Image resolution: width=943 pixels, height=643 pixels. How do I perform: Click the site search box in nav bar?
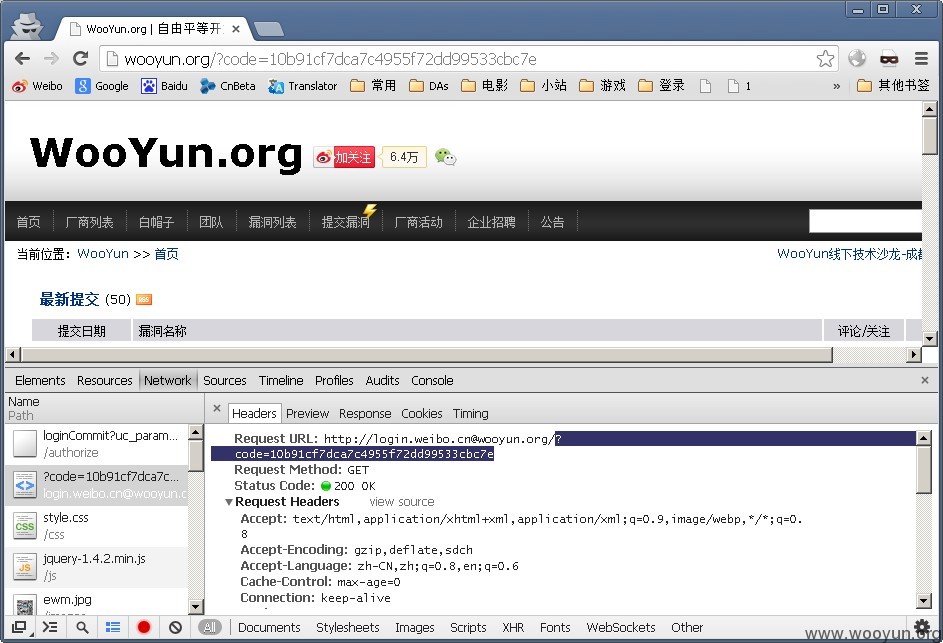click(x=865, y=221)
